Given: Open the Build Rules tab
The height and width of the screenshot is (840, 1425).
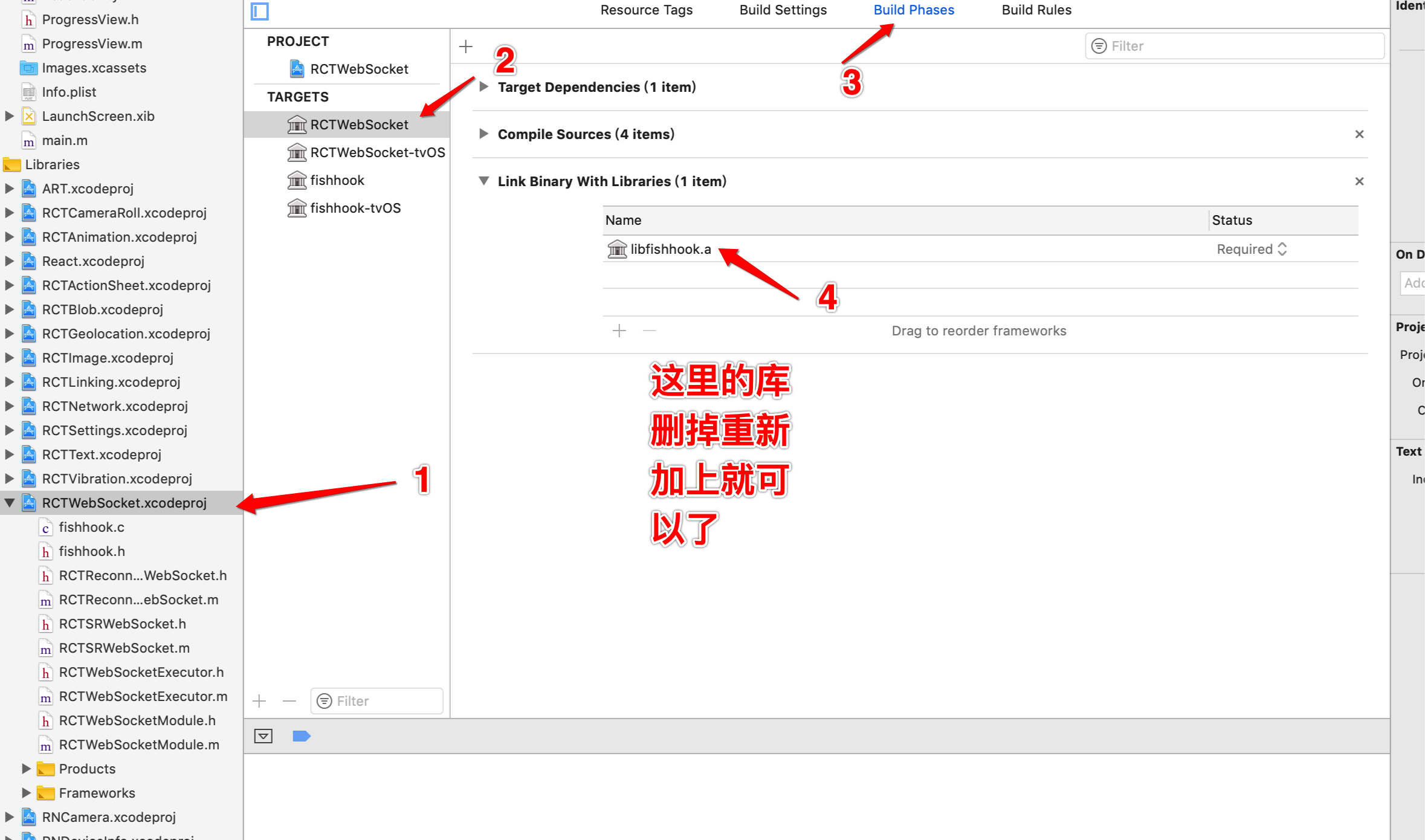Looking at the screenshot, I should pyautogui.click(x=1036, y=10).
